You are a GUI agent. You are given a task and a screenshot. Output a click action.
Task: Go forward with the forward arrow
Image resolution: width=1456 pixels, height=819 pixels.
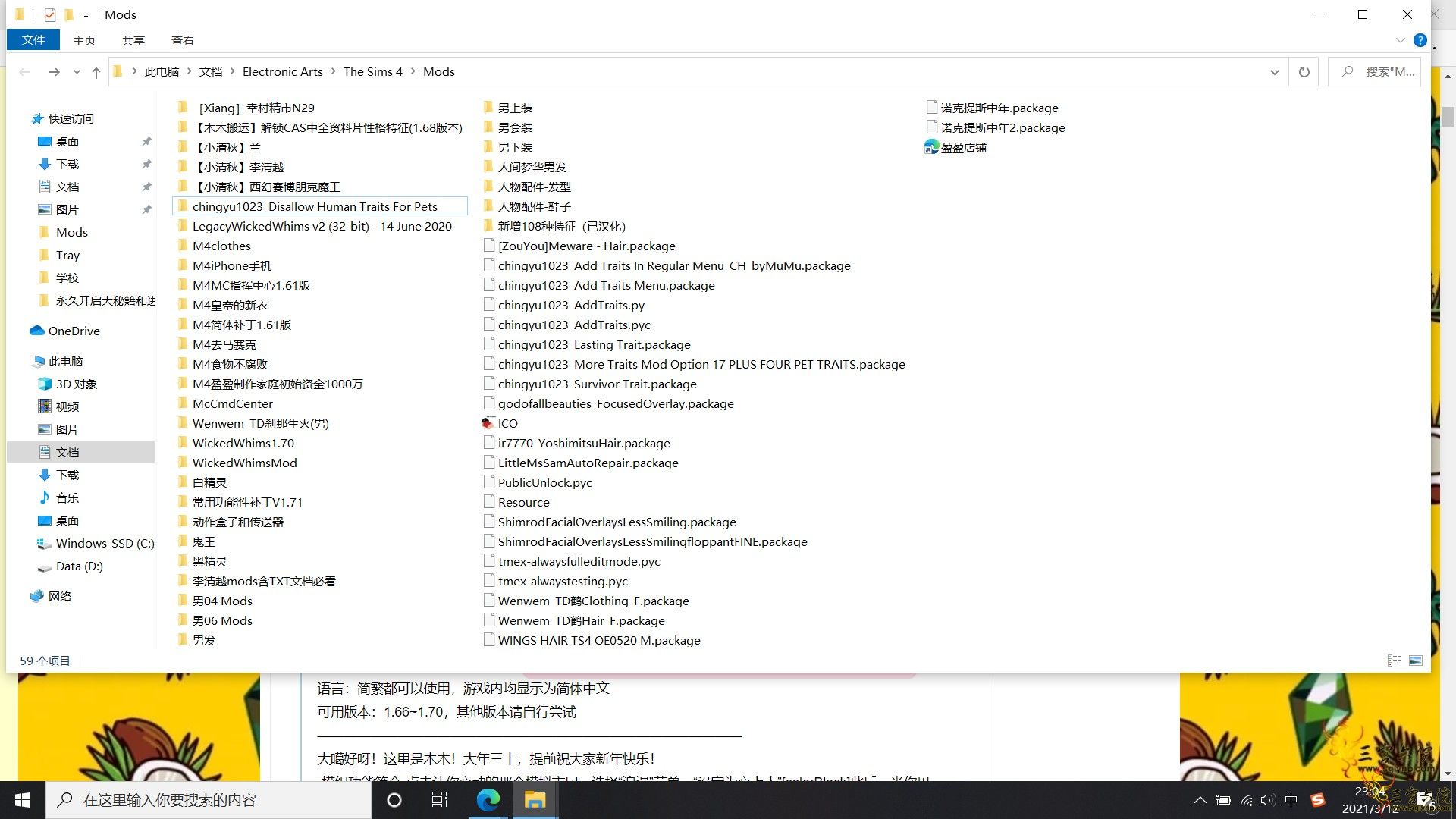(54, 72)
